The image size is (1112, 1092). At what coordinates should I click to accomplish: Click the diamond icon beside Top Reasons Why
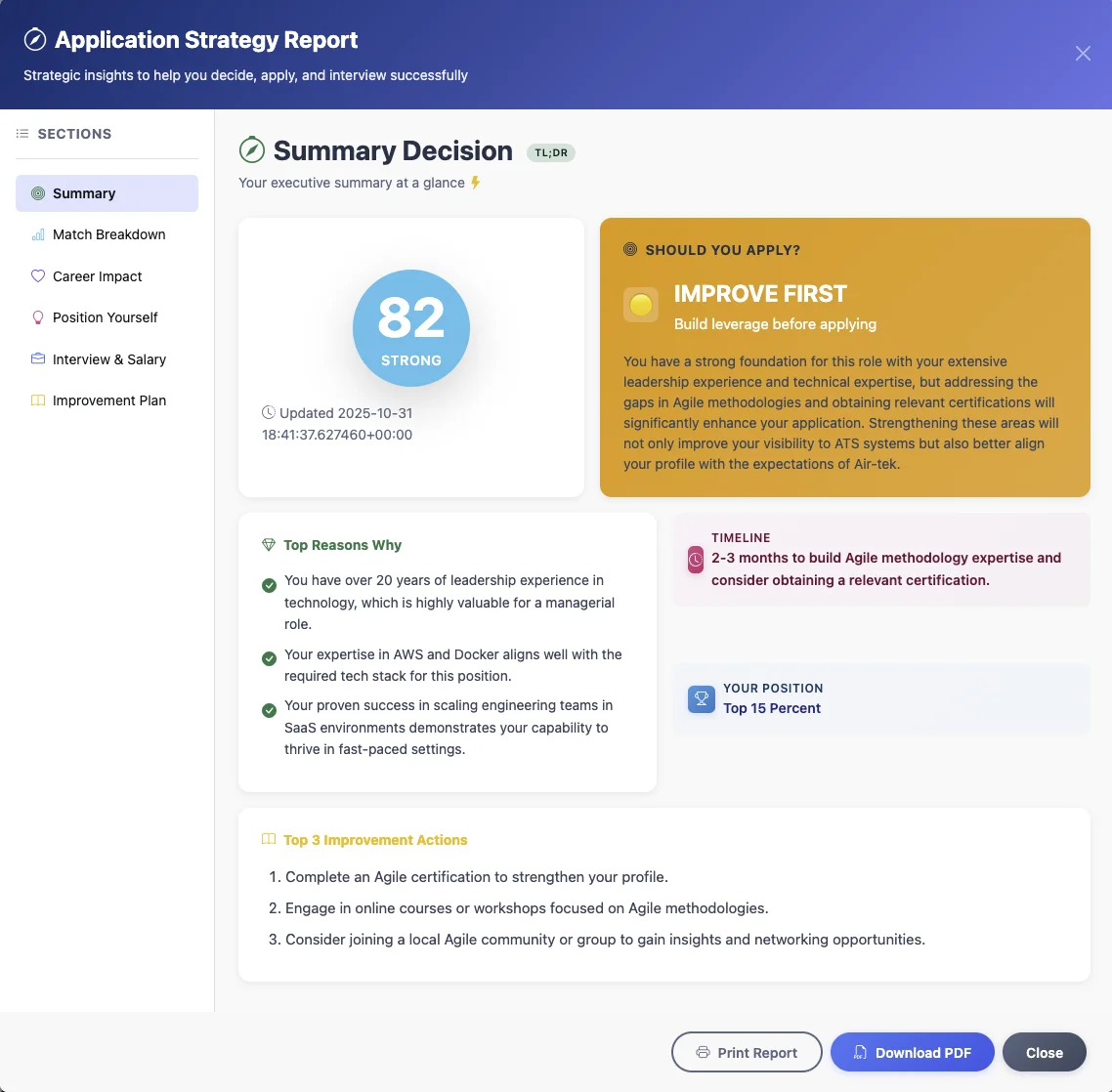tap(268, 544)
